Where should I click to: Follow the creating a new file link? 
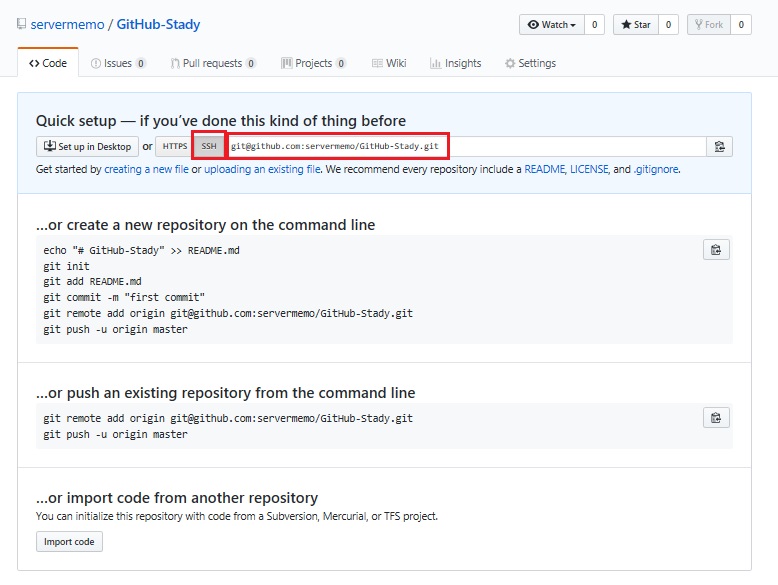click(146, 169)
